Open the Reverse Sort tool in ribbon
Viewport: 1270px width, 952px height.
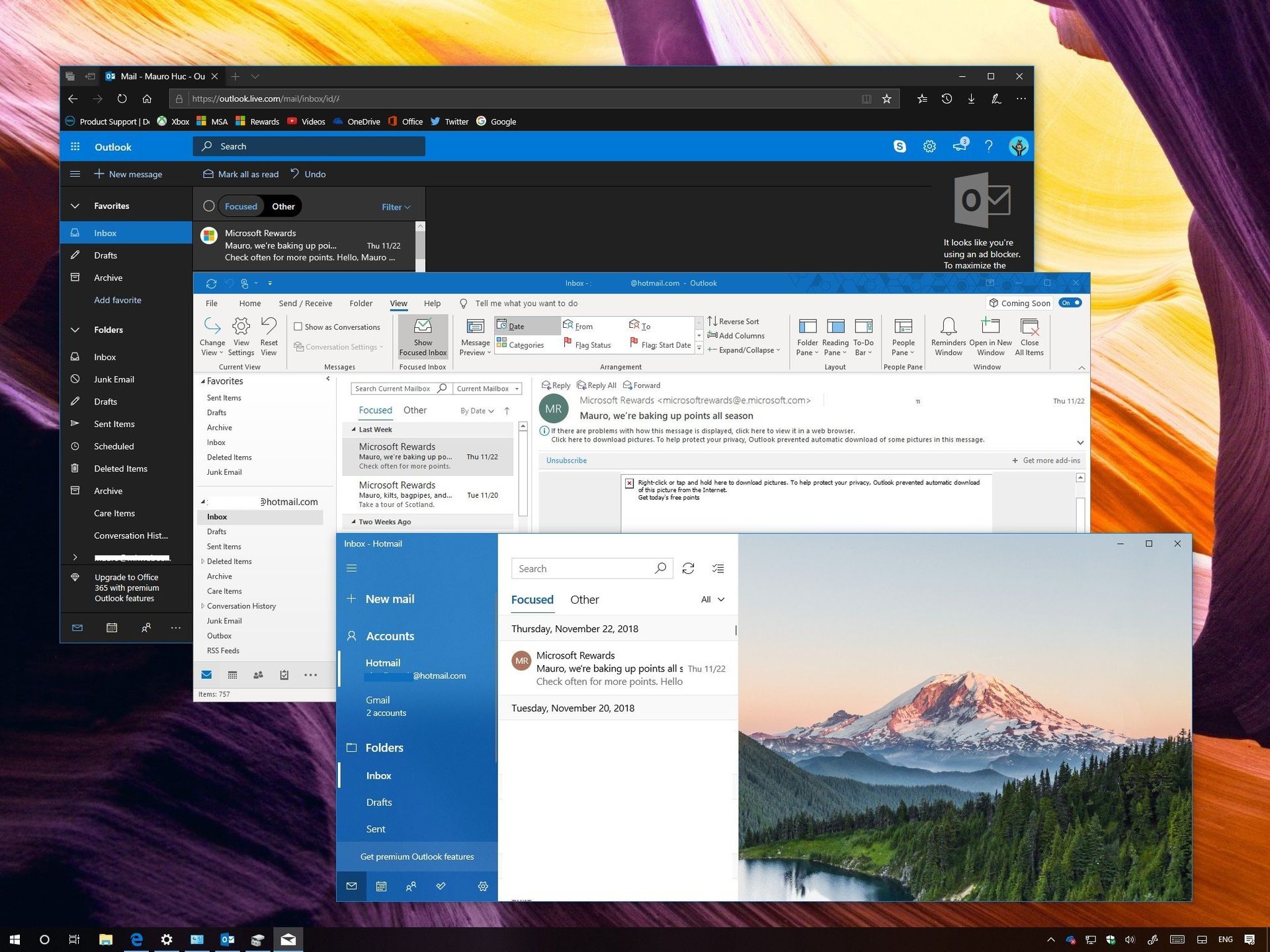pyautogui.click(x=733, y=321)
